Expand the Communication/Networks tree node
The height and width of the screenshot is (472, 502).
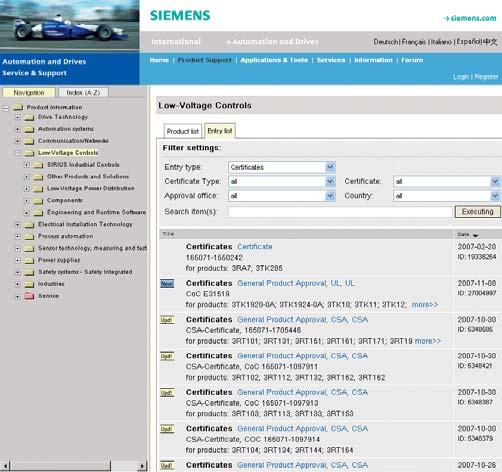point(18,141)
